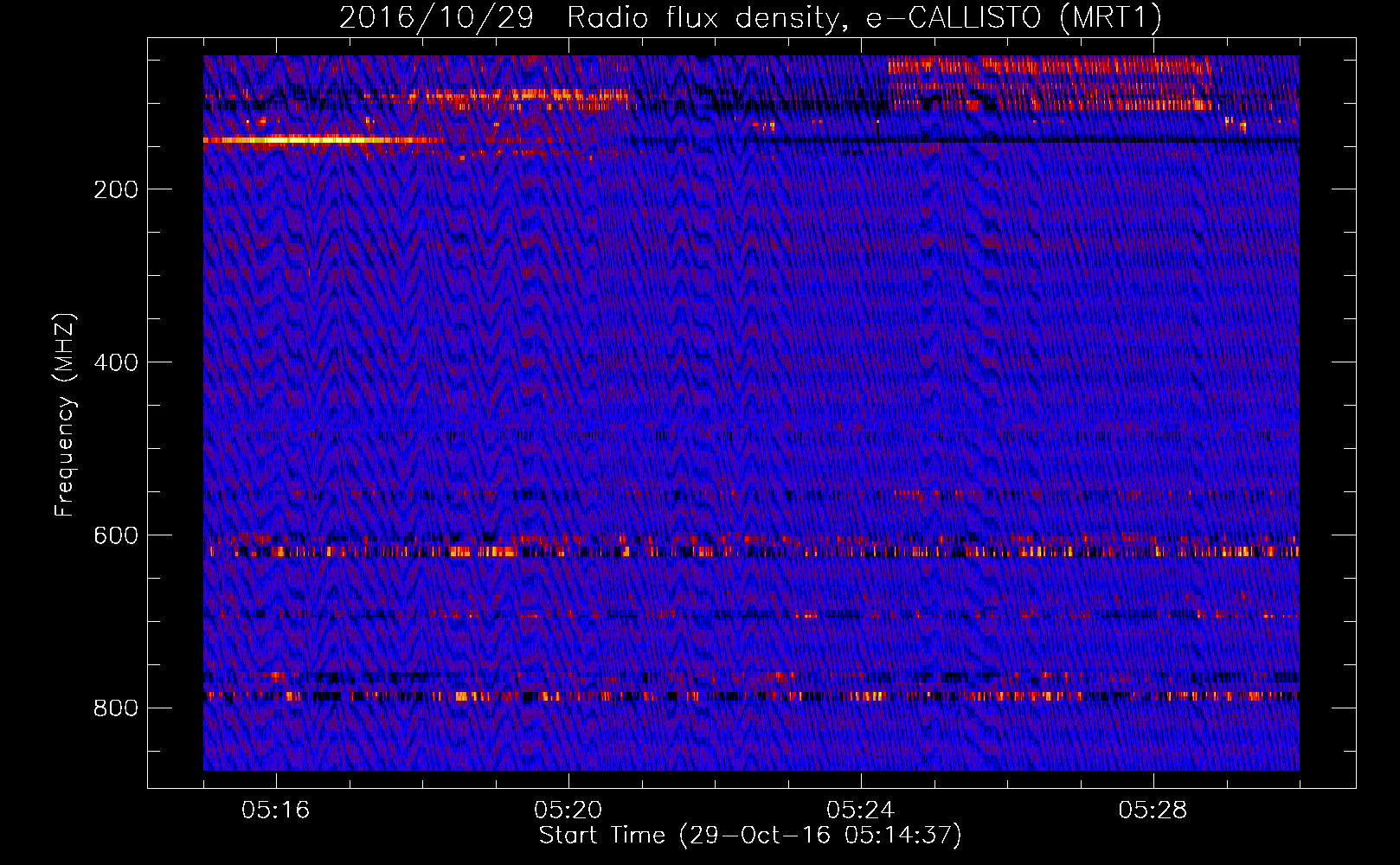
Task: Click the 05:28 time axis label
Action: 1153,811
